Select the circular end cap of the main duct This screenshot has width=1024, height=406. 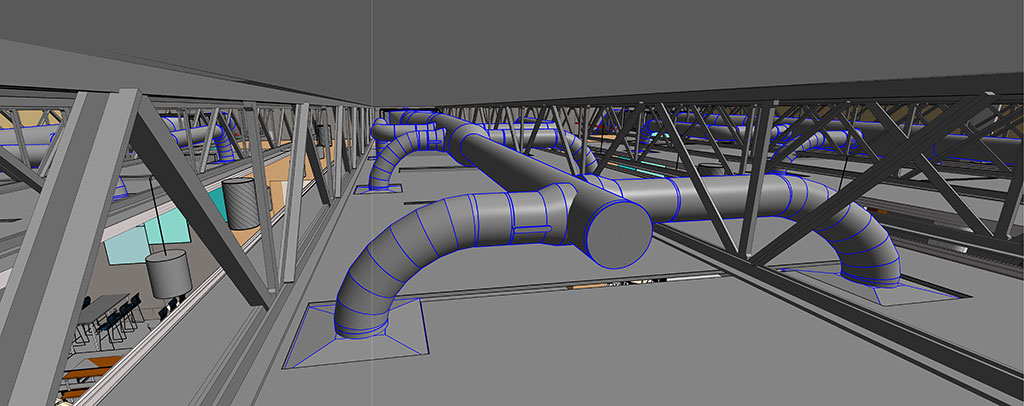(618, 235)
